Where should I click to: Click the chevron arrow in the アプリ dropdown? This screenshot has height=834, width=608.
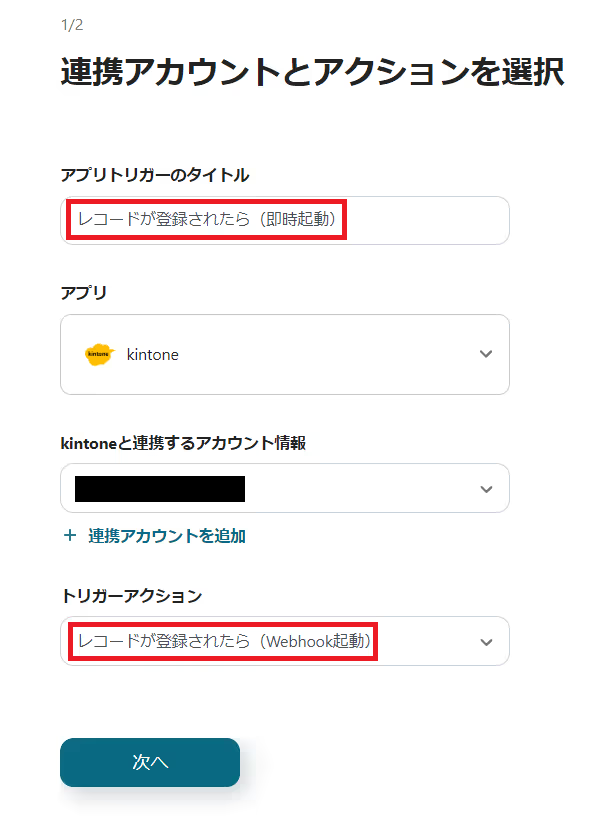[x=486, y=354]
